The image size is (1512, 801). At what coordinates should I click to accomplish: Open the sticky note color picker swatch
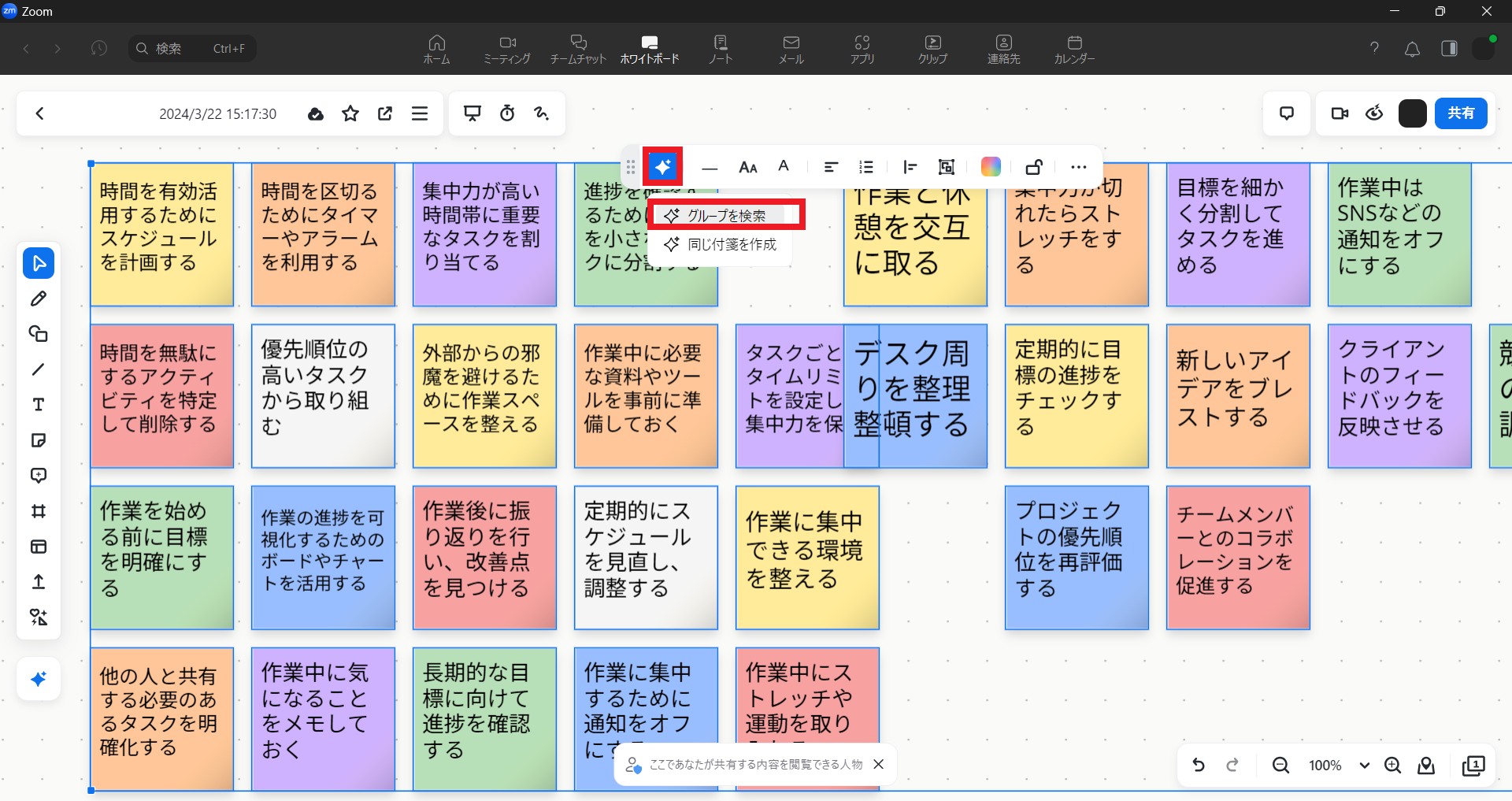pos(991,167)
